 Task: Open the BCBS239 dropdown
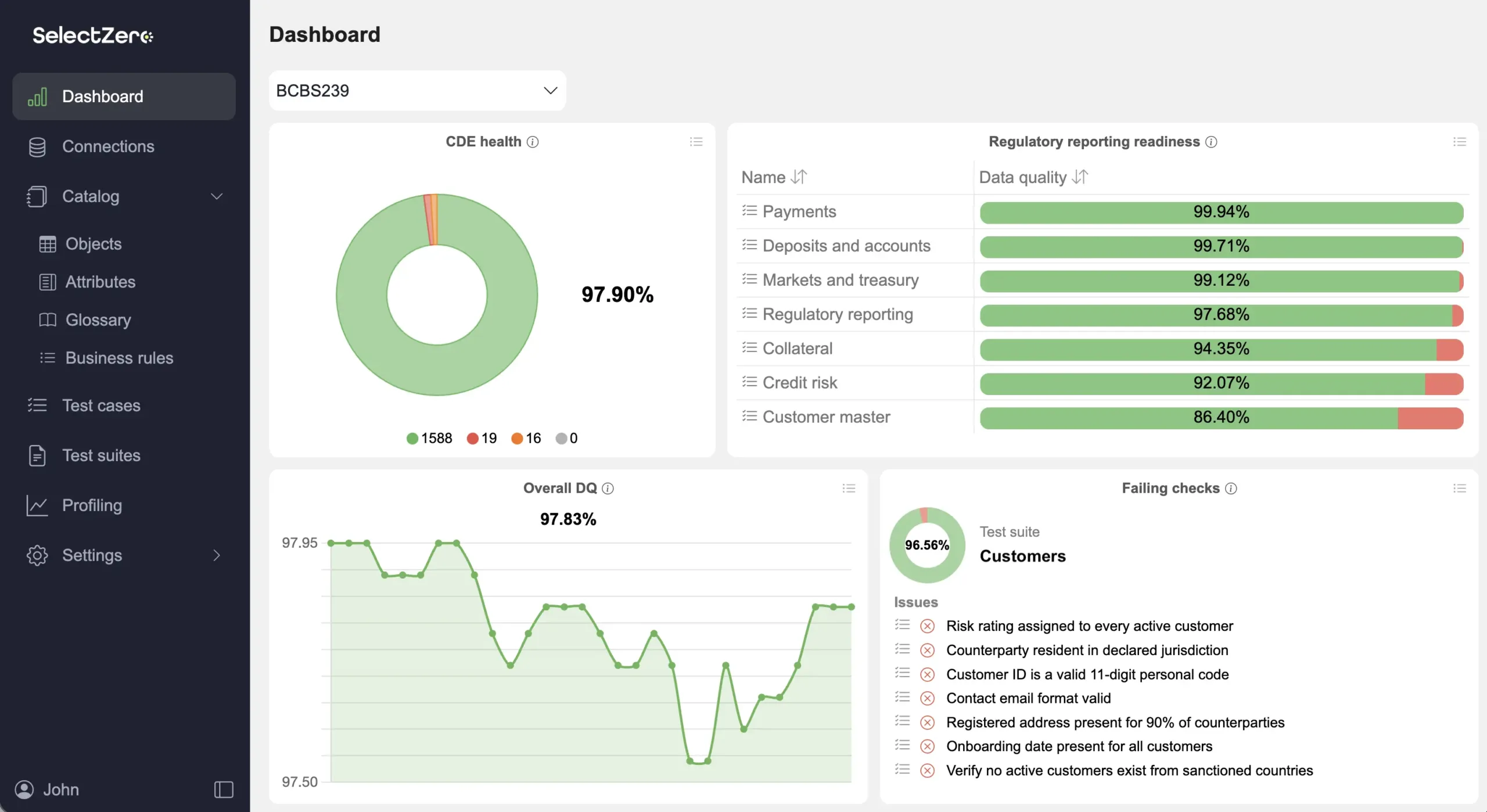(x=417, y=91)
